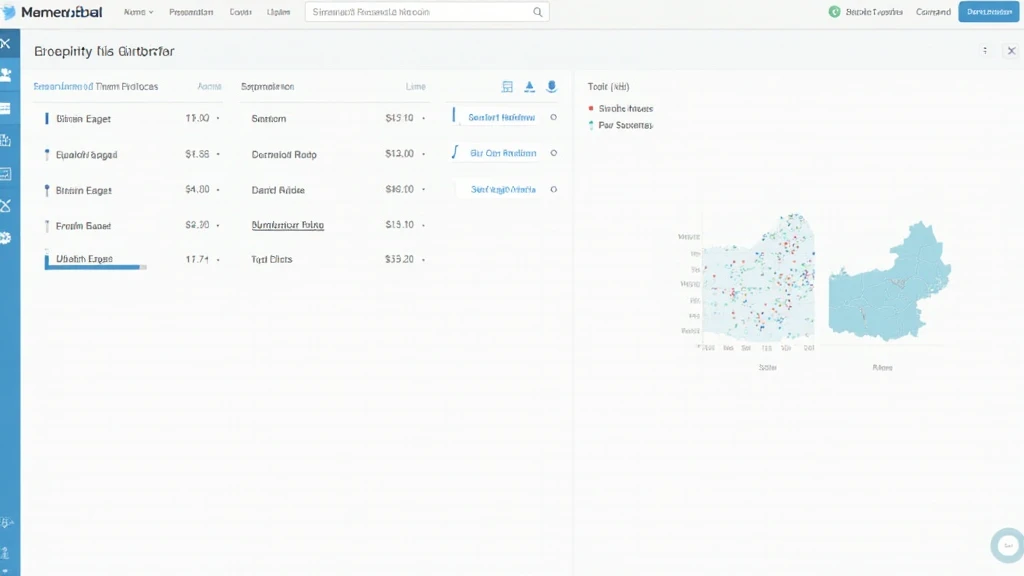The width and height of the screenshot is (1024, 576).
Task: Click the magnifier icon in the search box
Action: tap(538, 12)
